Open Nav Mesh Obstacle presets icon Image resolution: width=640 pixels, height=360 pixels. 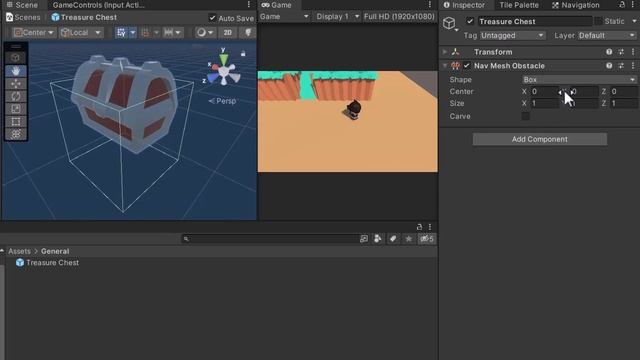621,66
